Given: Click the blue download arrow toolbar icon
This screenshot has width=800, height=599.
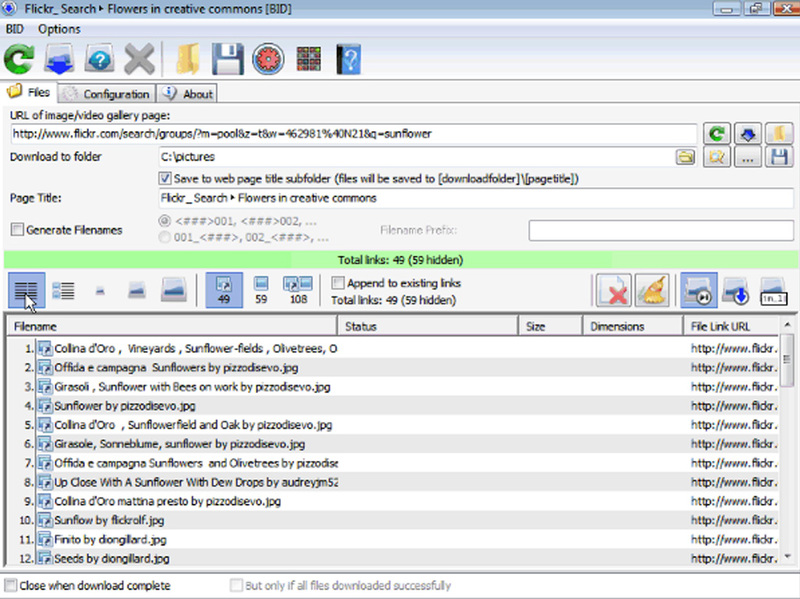Looking at the screenshot, I should click(59, 59).
